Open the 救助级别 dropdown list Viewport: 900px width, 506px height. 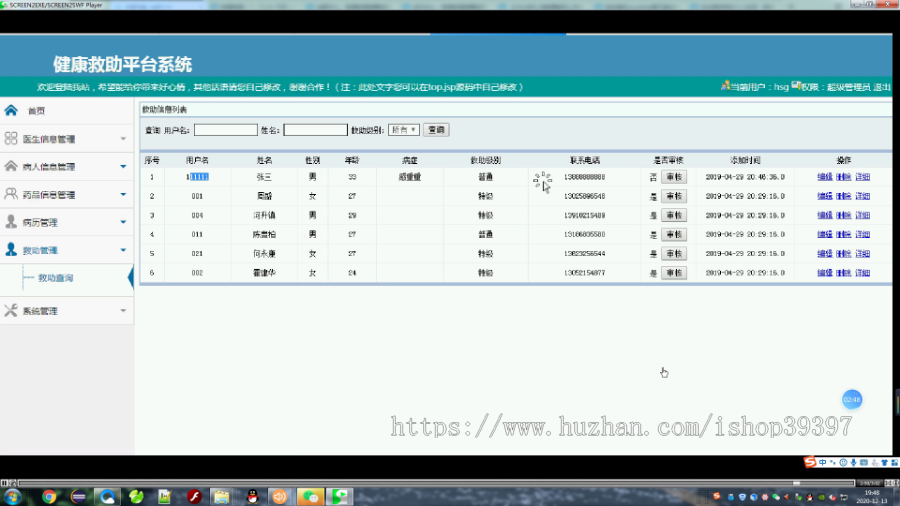tap(404, 130)
